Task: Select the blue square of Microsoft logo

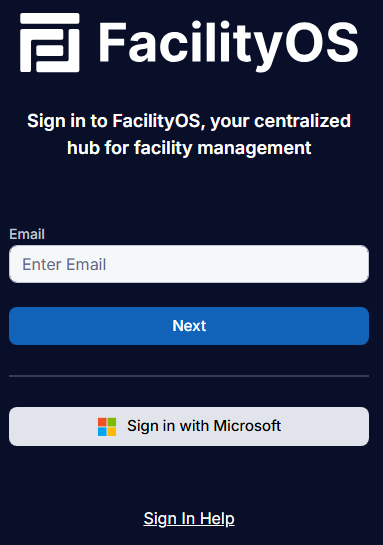Action: (102, 432)
